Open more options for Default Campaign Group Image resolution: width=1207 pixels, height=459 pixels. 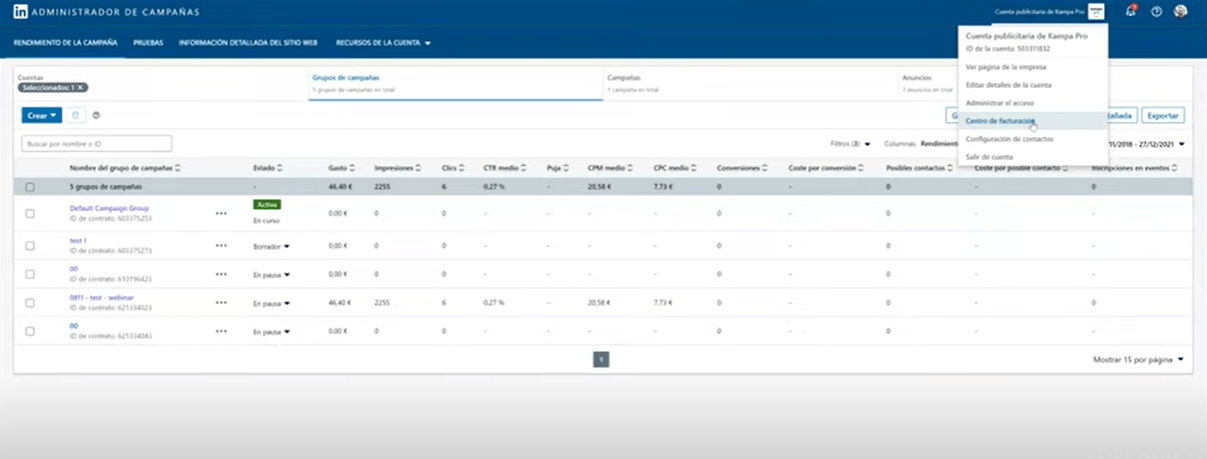[x=221, y=213]
